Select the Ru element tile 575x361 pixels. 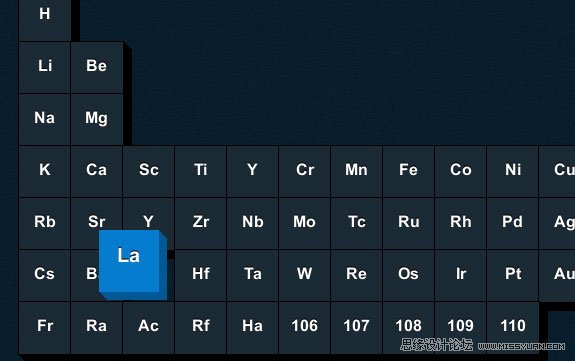(409, 223)
